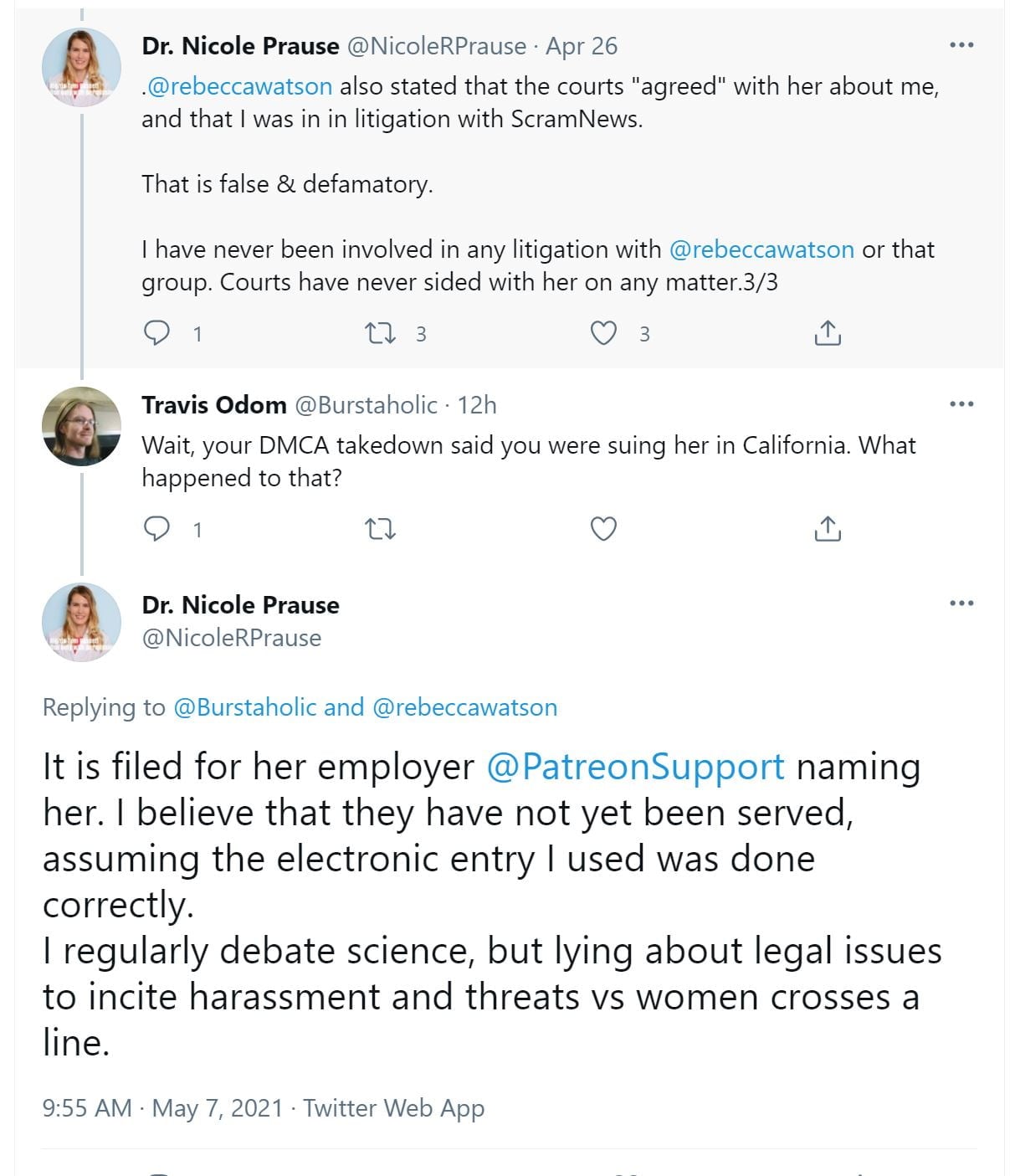
Task: Click the Travis Odom display name
Action: pos(214,405)
